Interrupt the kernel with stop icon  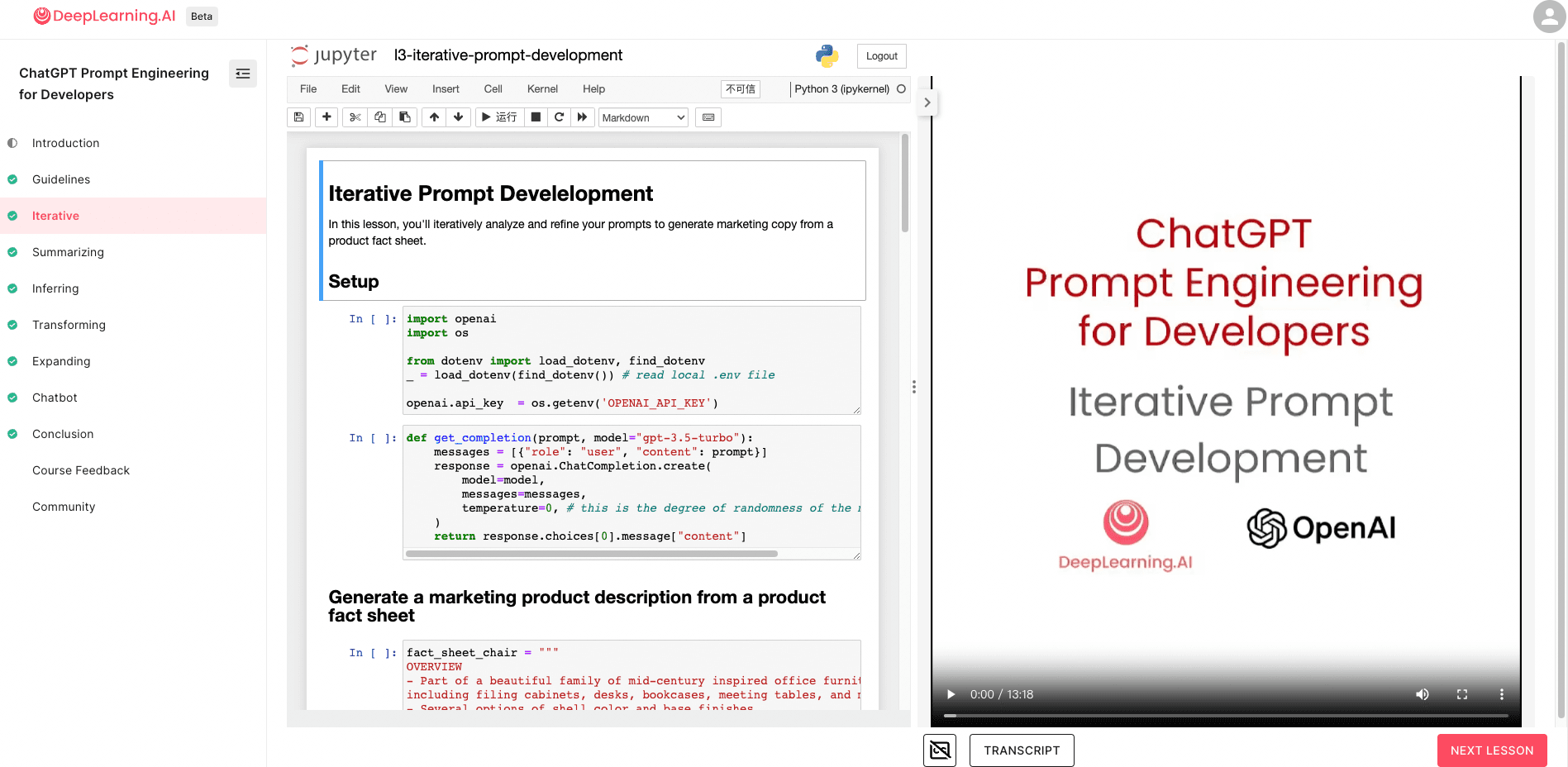[536, 117]
